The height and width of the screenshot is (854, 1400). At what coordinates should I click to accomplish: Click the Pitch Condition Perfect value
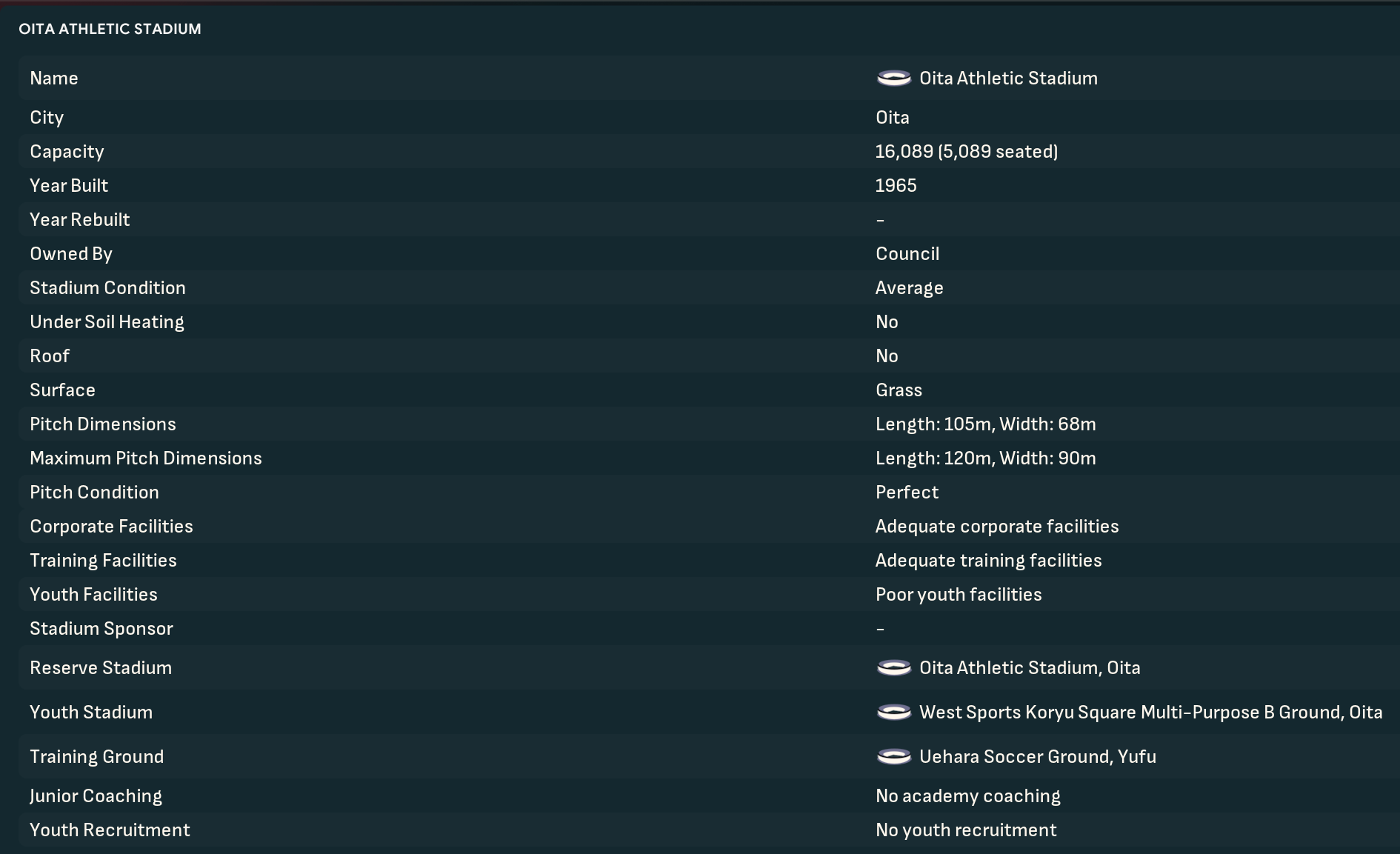pos(907,492)
